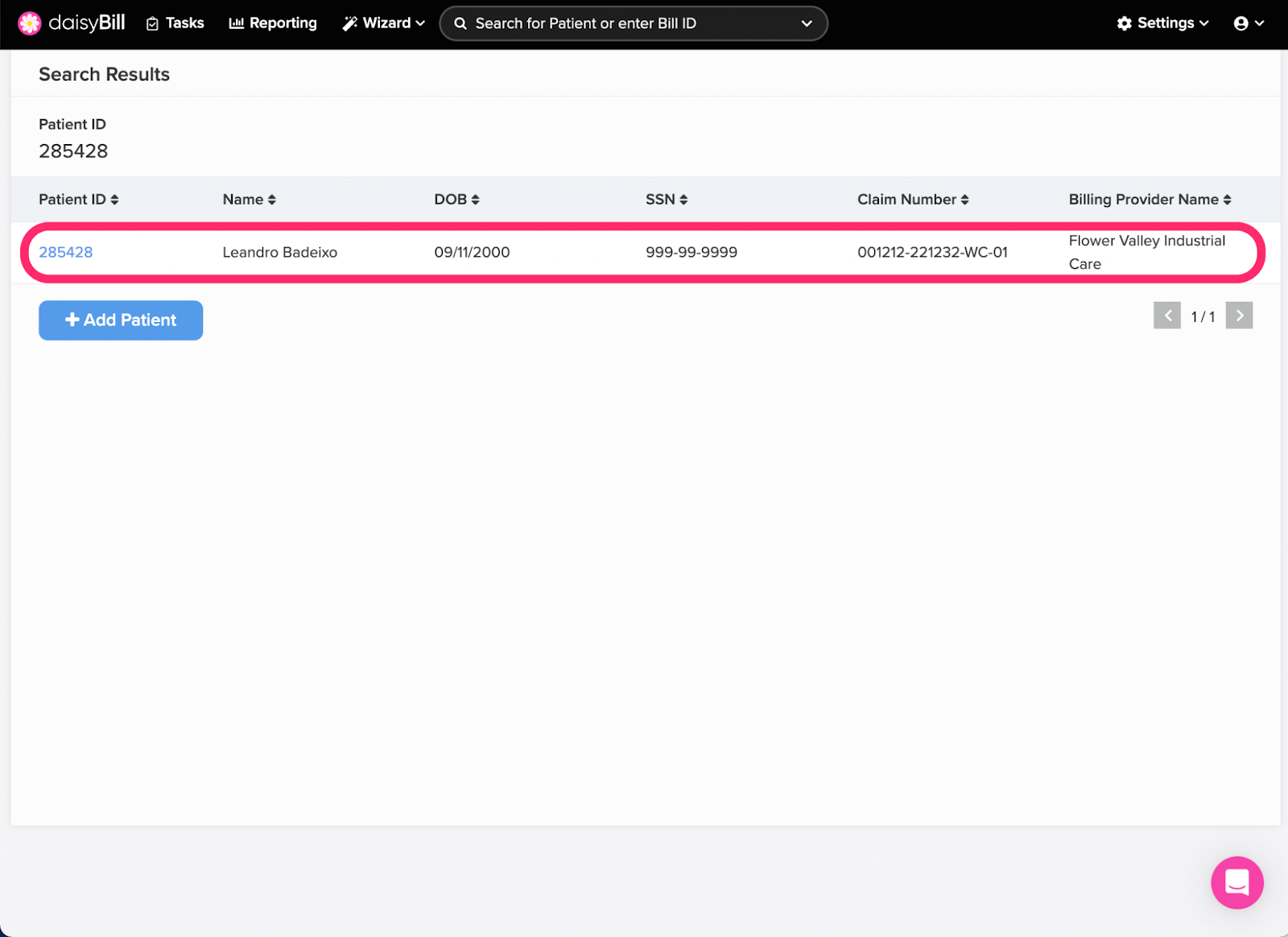The image size is (1288, 937).
Task: Click the Add Patient button
Action: point(121,320)
